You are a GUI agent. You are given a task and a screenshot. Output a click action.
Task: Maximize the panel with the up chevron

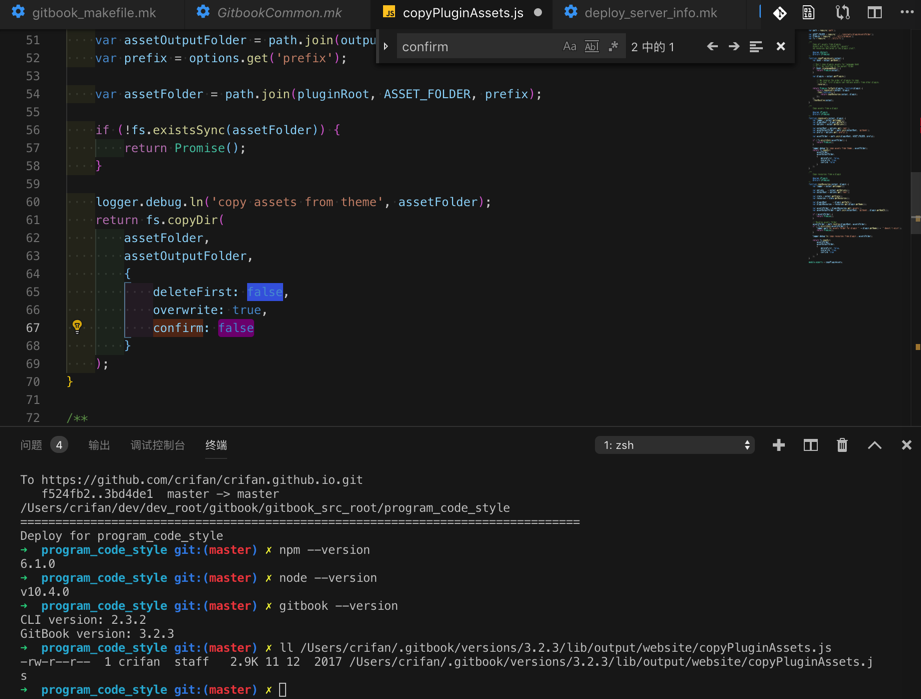(x=875, y=445)
